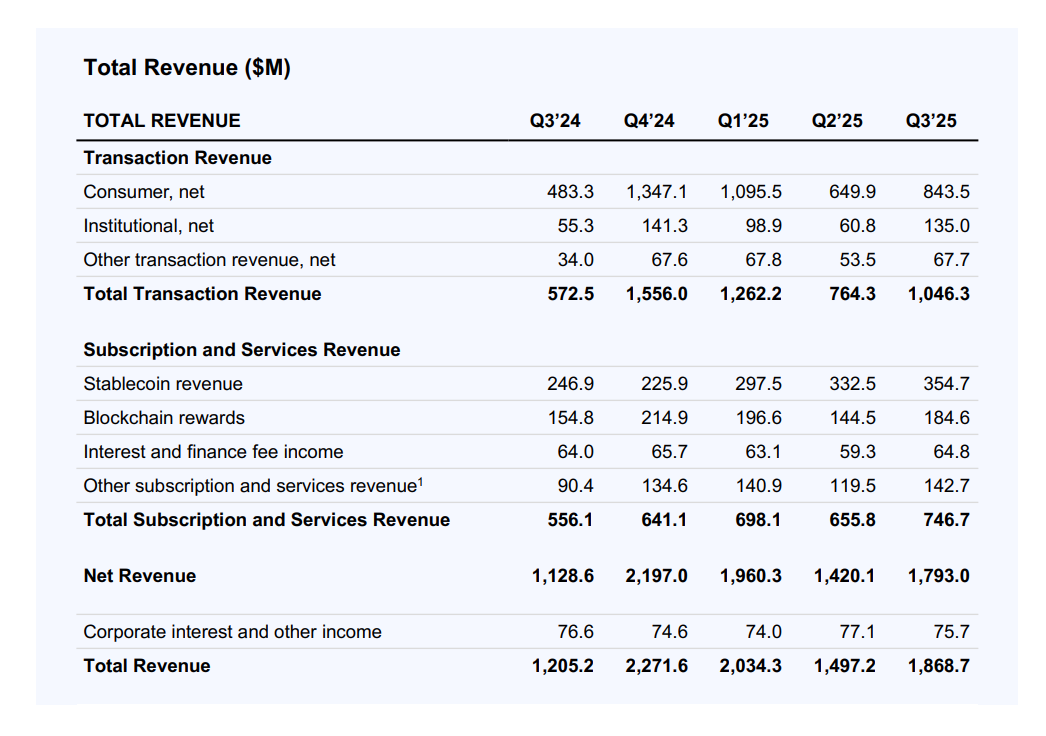Click Interest and finance fee income label
The image size is (1046, 736).
[213, 452]
